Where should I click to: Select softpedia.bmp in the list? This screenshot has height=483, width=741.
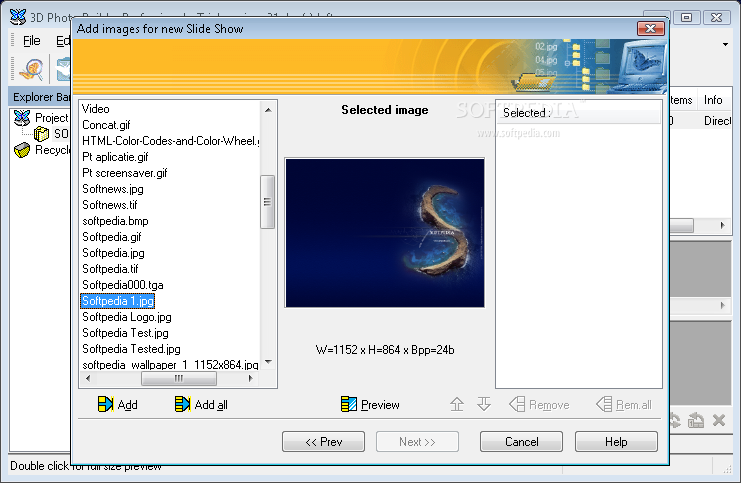click(x=115, y=221)
